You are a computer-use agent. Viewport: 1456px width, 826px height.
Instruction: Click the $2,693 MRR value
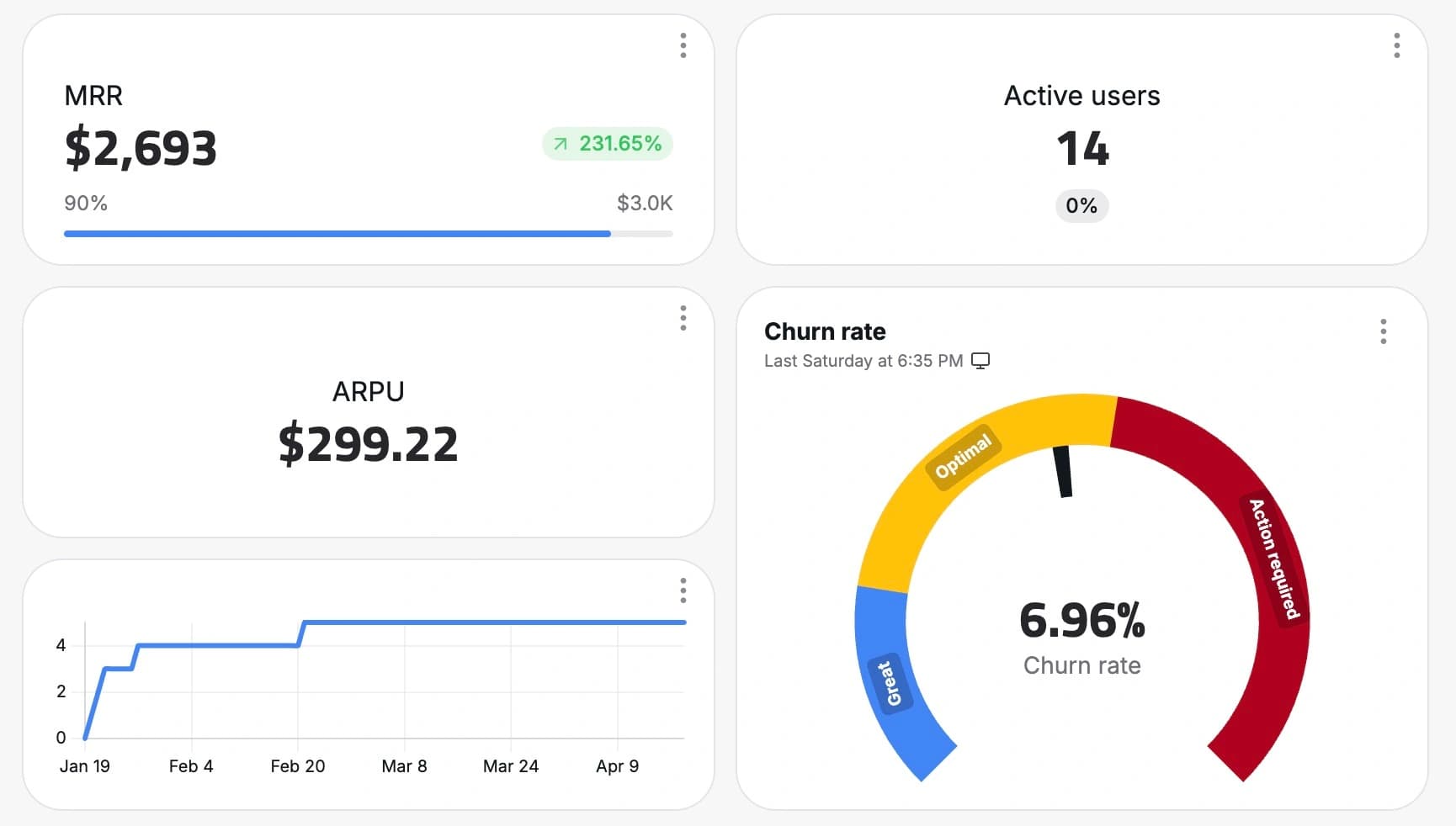coord(141,147)
